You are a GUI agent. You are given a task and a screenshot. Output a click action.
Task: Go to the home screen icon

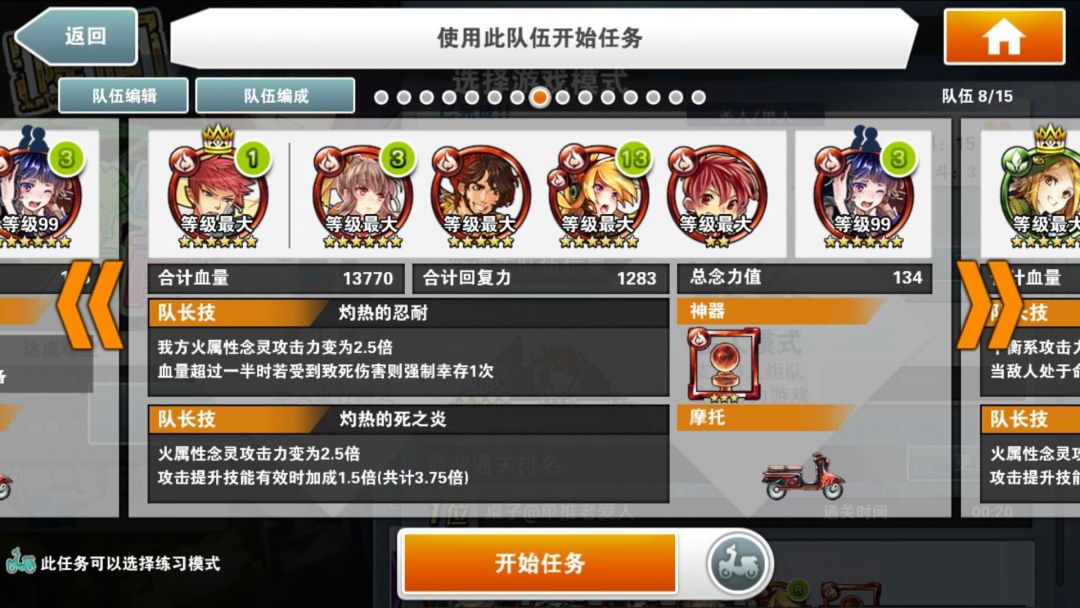point(1004,37)
